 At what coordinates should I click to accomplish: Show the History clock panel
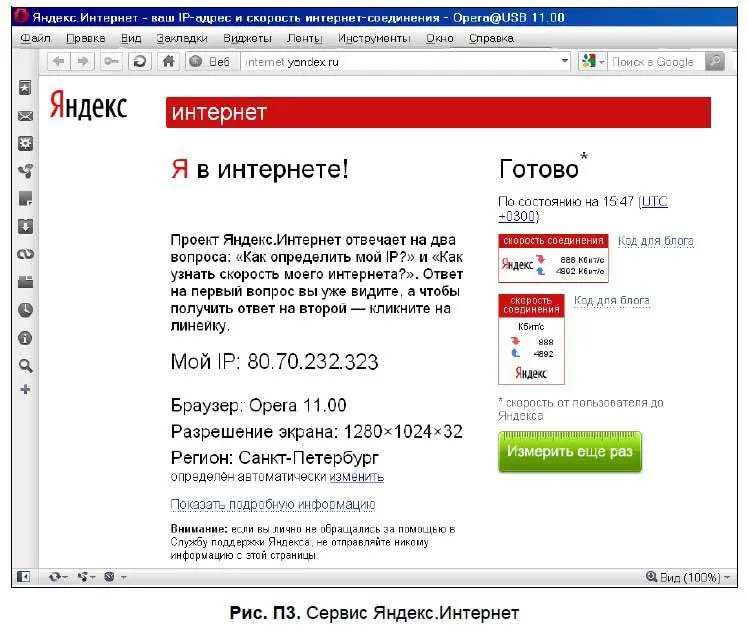tap(26, 310)
